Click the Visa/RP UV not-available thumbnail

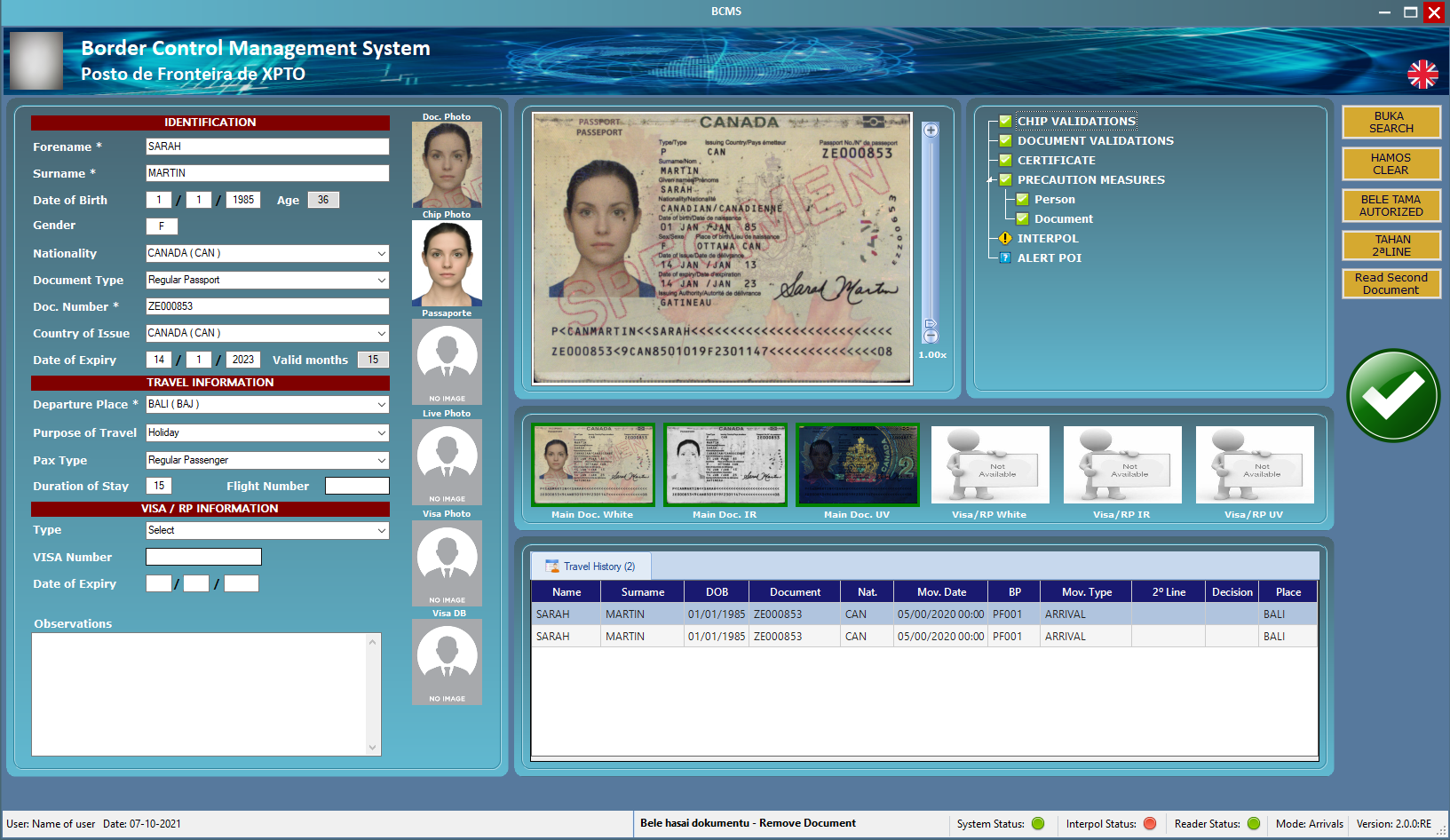[1255, 464]
